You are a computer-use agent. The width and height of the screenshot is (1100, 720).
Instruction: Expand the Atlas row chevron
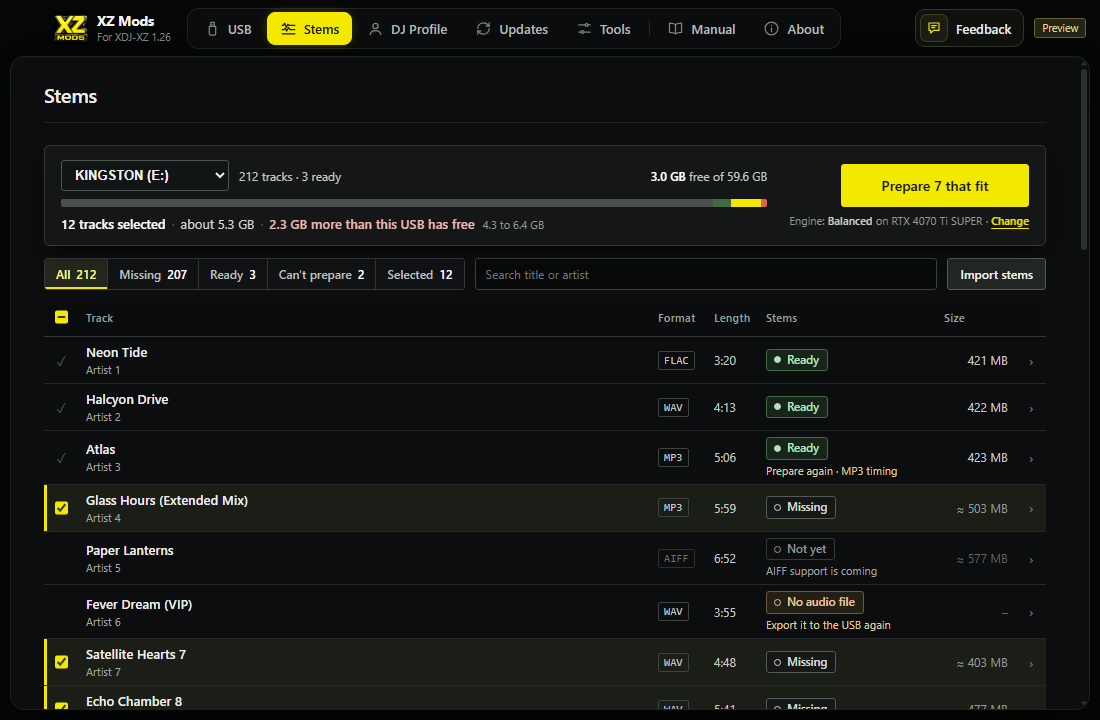click(1031, 459)
